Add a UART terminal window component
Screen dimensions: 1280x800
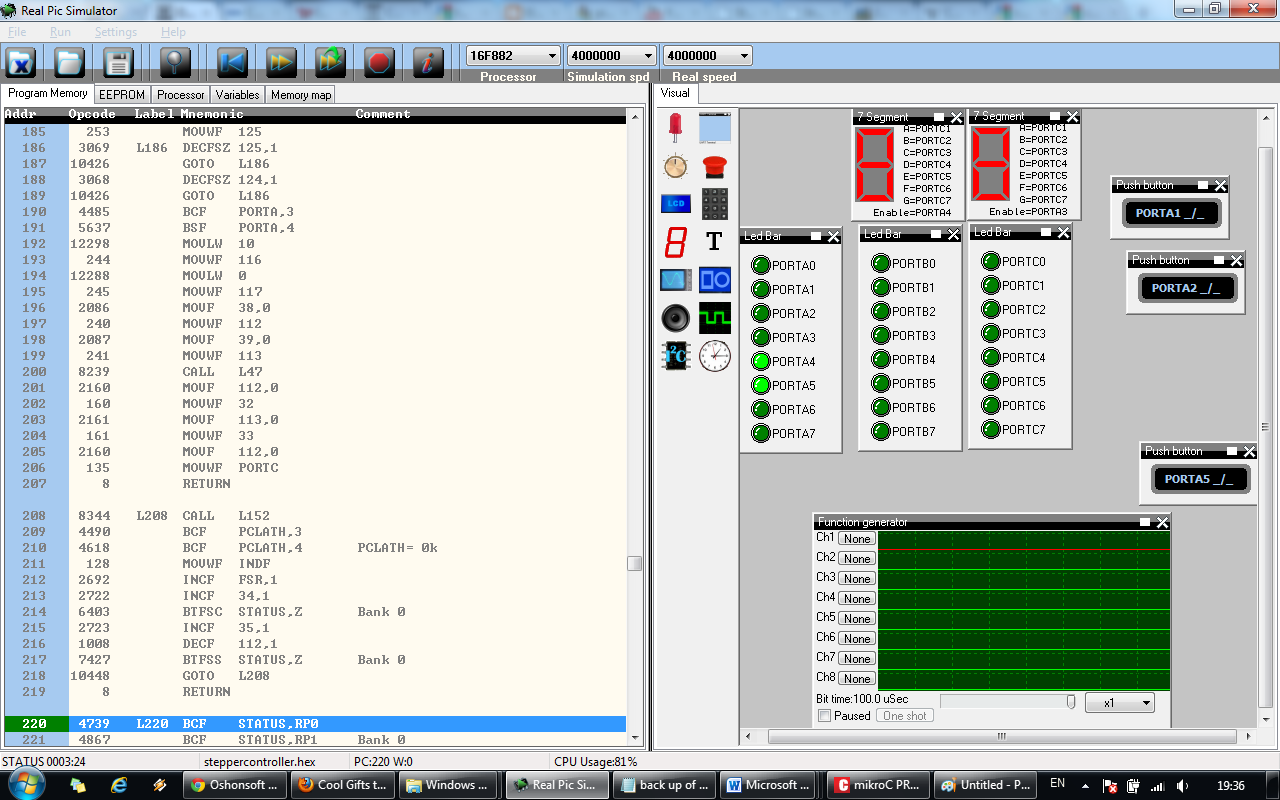point(714,127)
